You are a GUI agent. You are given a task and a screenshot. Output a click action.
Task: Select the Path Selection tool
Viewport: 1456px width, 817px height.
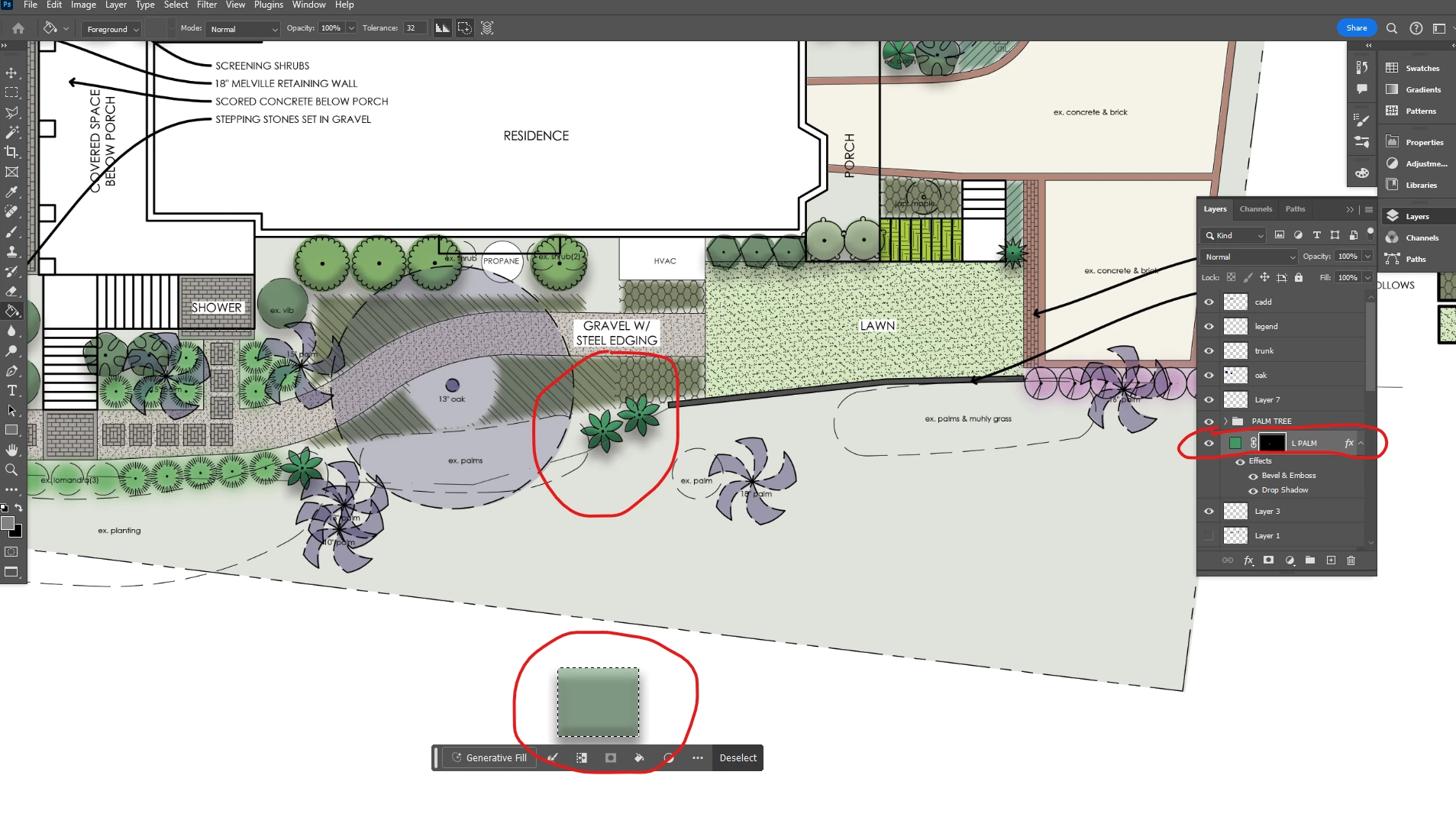pyautogui.click(x=11, y=410)
